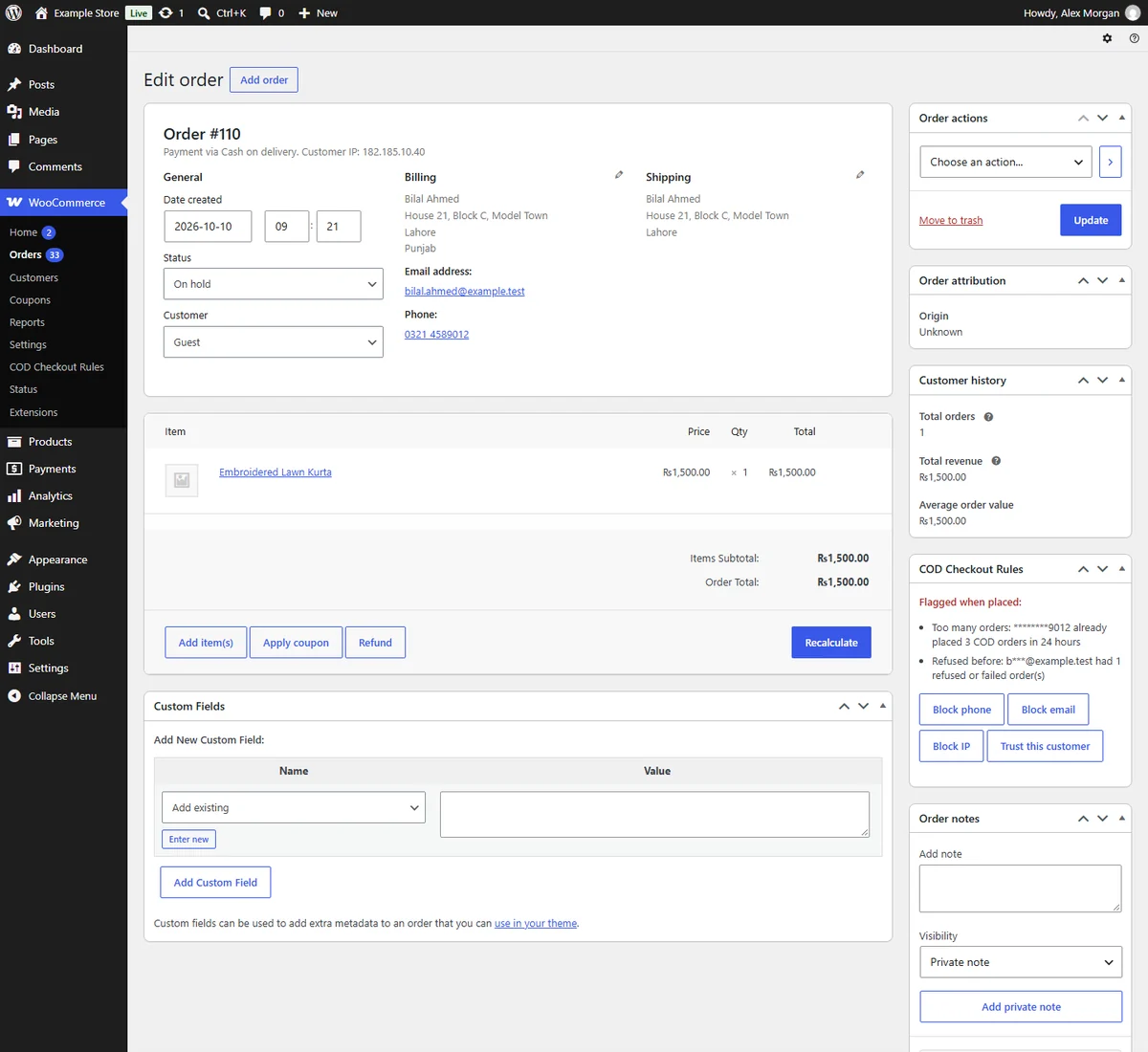Click the Embroidered Lawn Kurta product thumbnail
1148x1052 pixels.
tap(182, 480)
